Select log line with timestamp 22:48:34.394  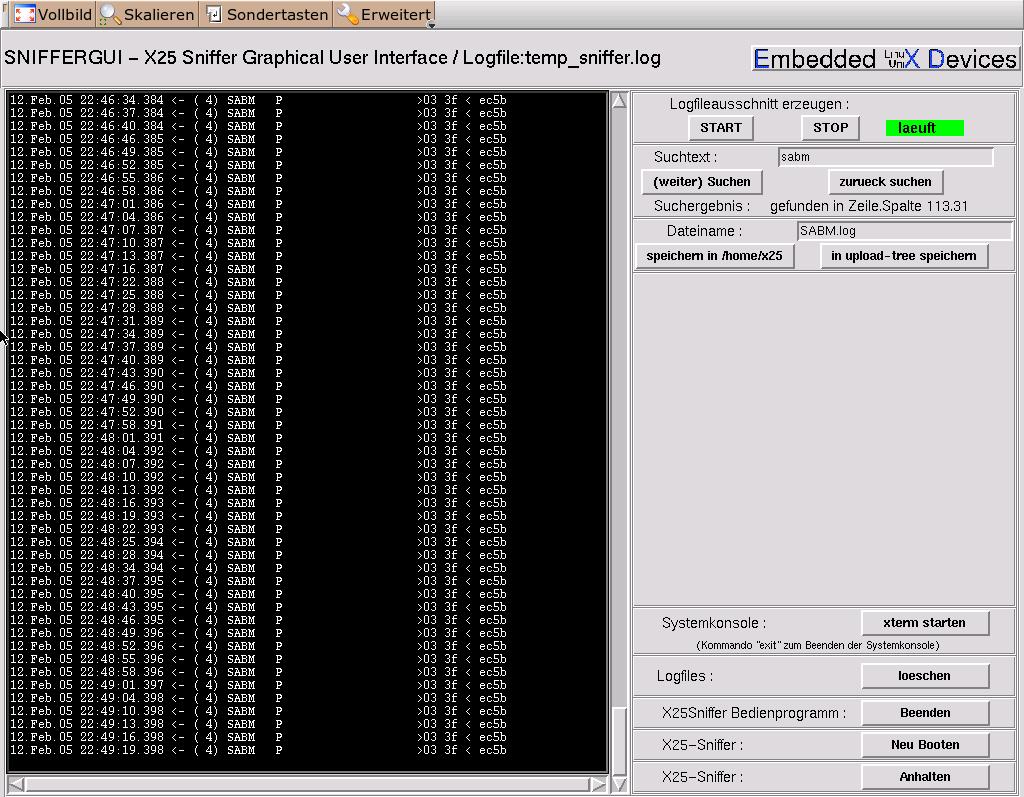[258, 568]
